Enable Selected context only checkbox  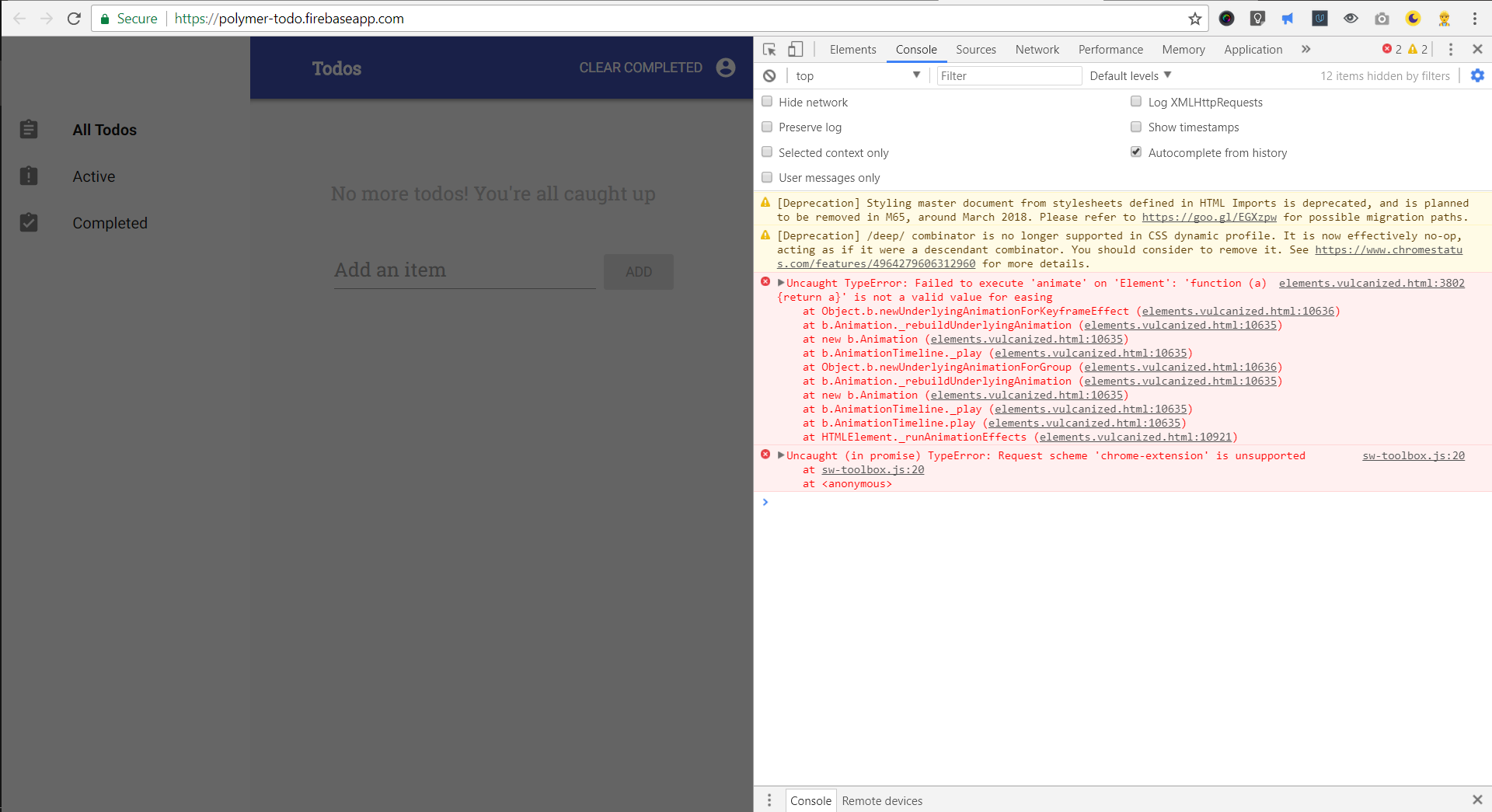(x=767, y=152)
